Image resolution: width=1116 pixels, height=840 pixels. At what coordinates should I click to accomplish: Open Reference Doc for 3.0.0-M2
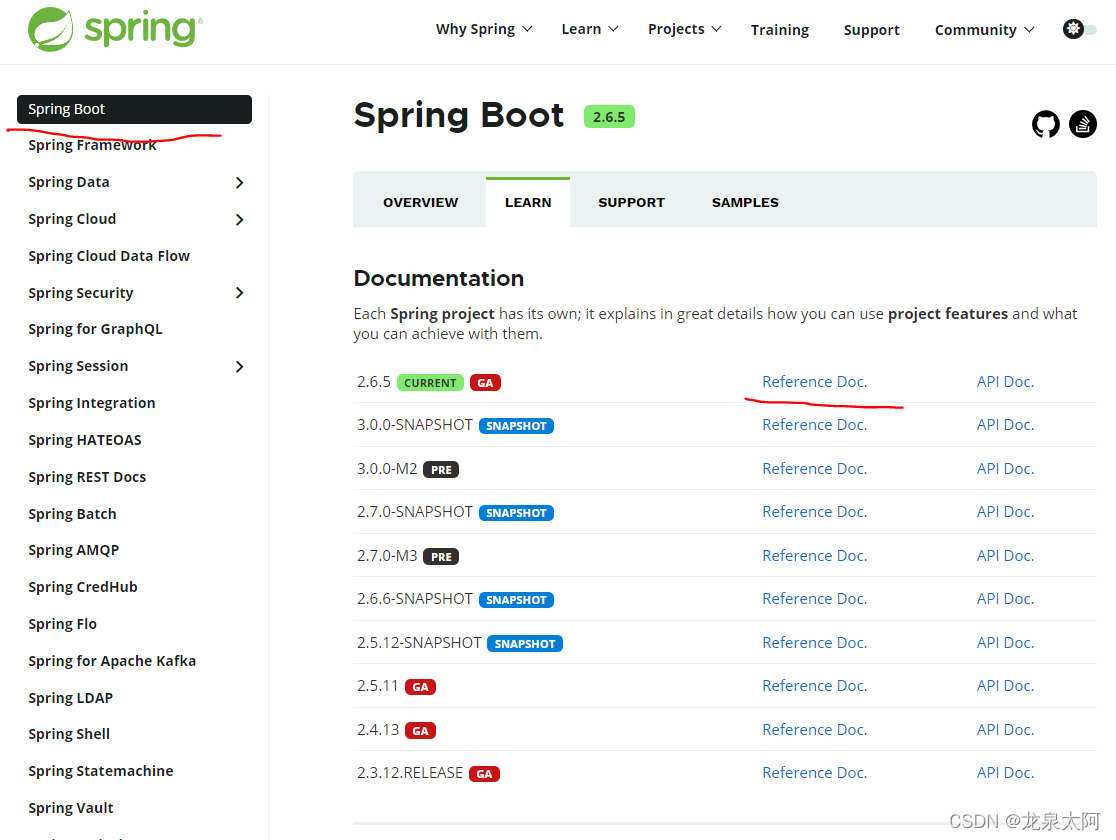click(x=814, y=468)
